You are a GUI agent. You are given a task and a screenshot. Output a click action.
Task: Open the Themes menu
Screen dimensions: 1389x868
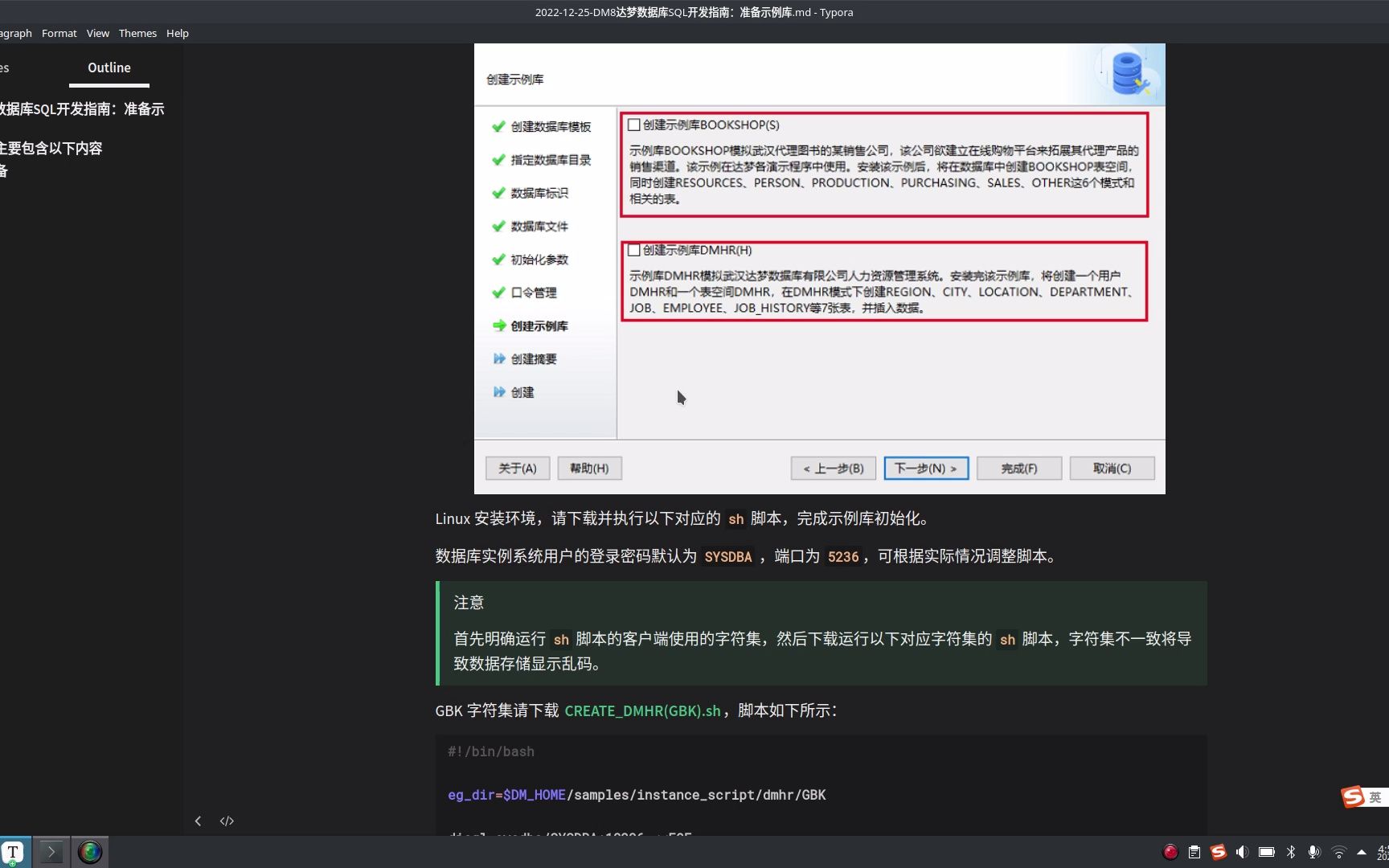coord(137,33)
